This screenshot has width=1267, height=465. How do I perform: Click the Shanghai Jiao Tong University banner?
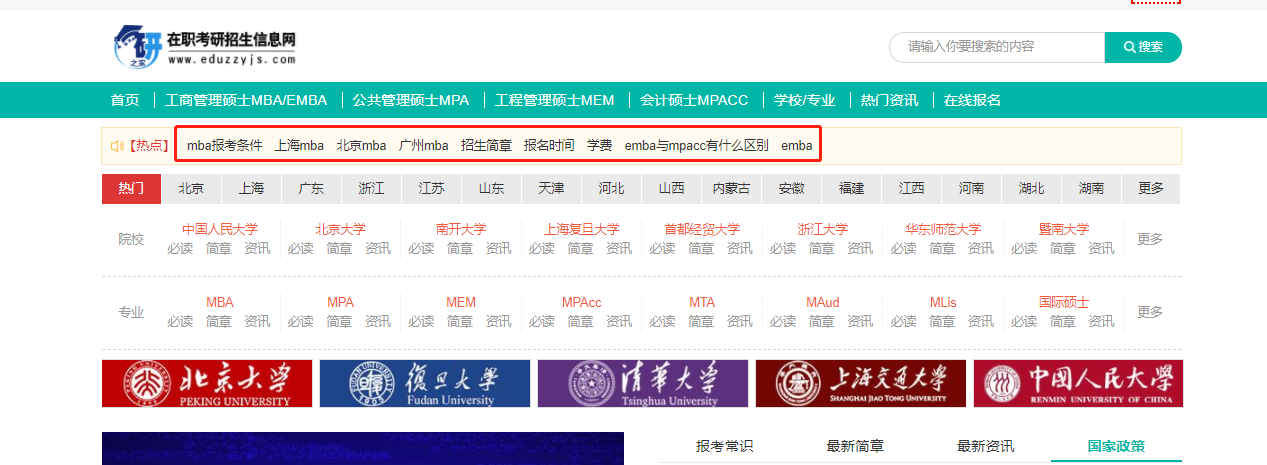[861, 384]
